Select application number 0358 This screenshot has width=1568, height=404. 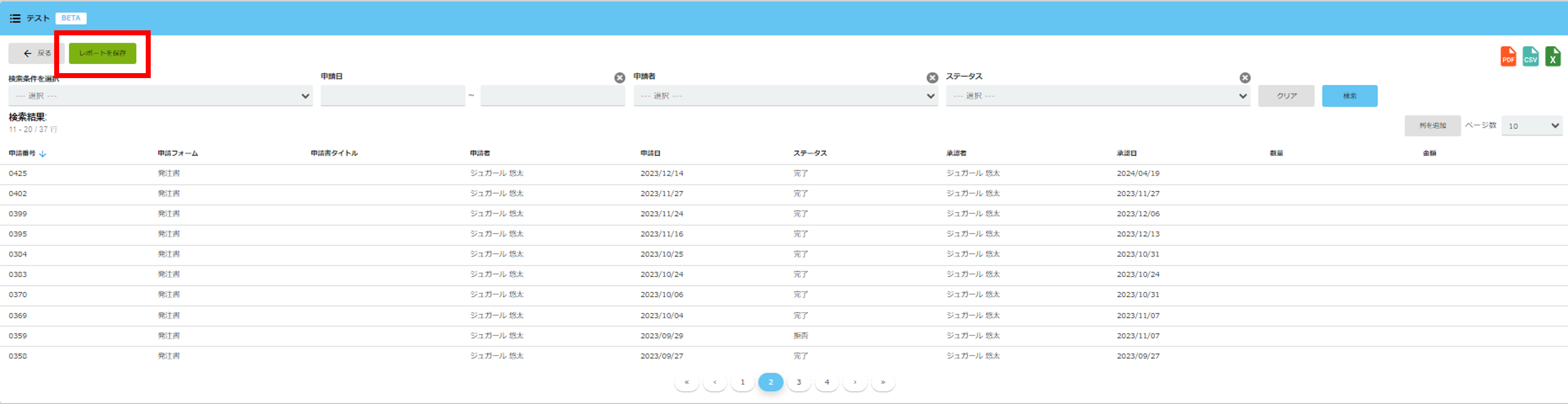(18, 356)
